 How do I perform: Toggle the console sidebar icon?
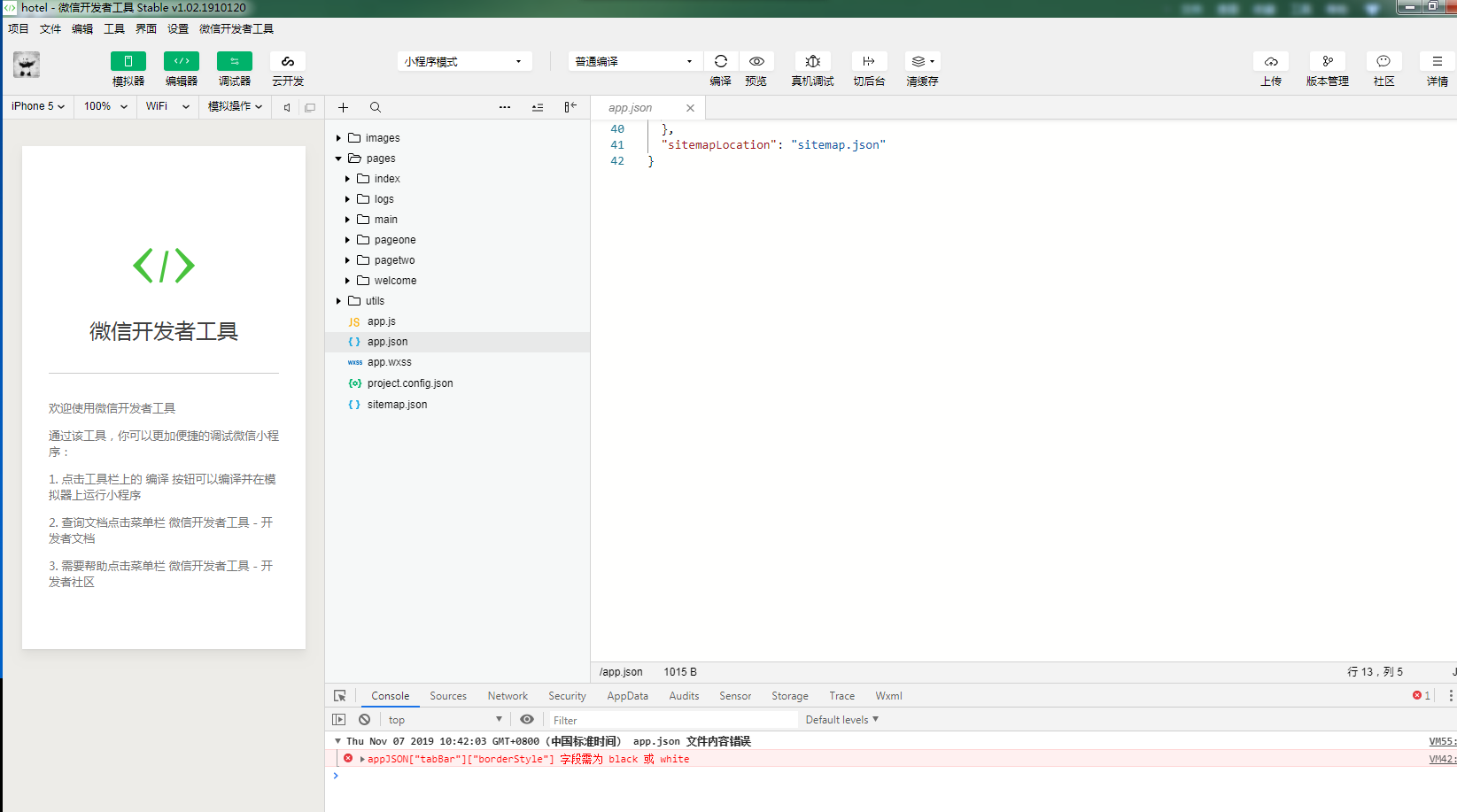pyautogui.click(x=339, y=720)
